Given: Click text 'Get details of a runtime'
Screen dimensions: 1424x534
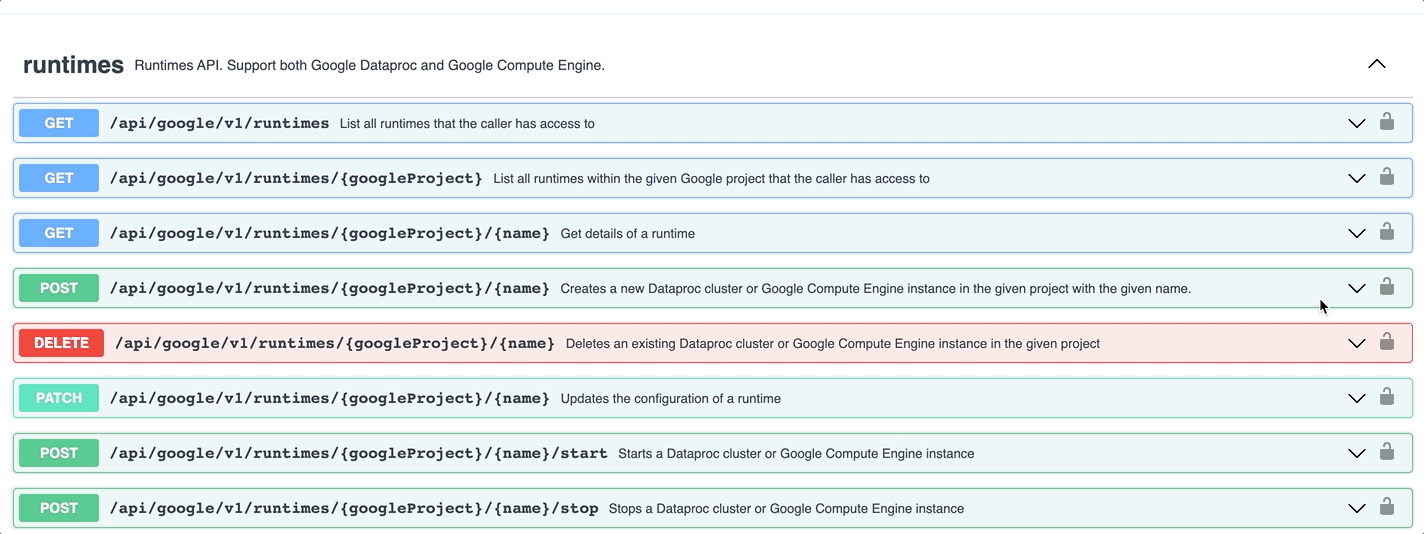Looking at the screenshot, I should point(628,234).
